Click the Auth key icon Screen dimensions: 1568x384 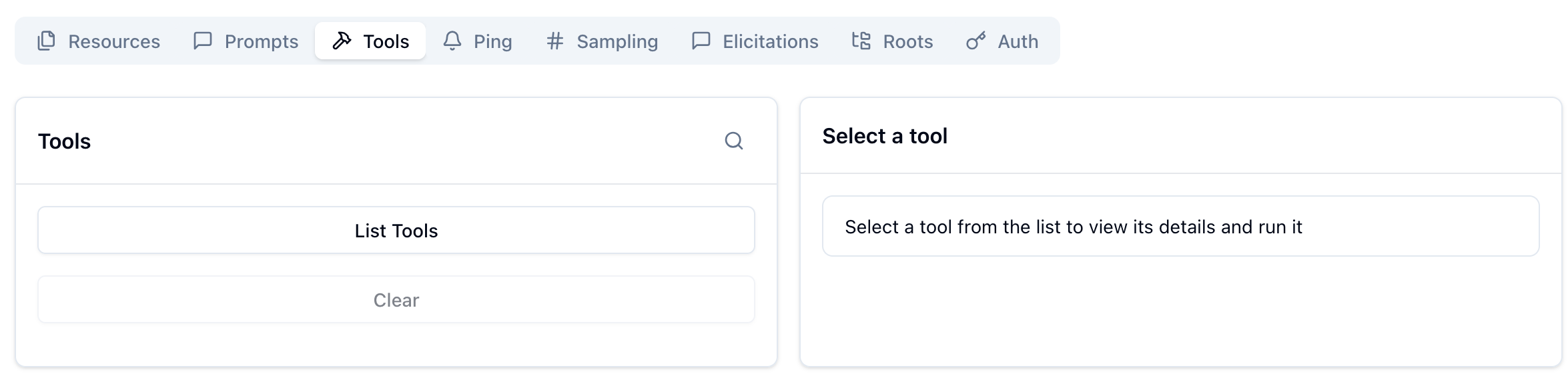975,41
